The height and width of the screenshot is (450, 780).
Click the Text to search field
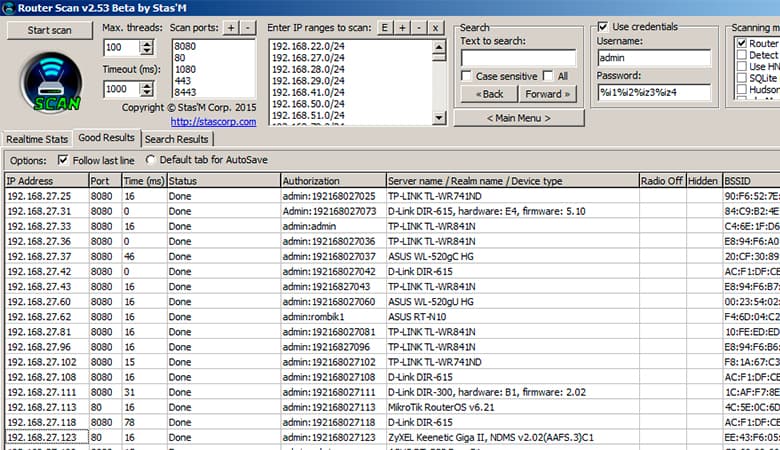518,58
